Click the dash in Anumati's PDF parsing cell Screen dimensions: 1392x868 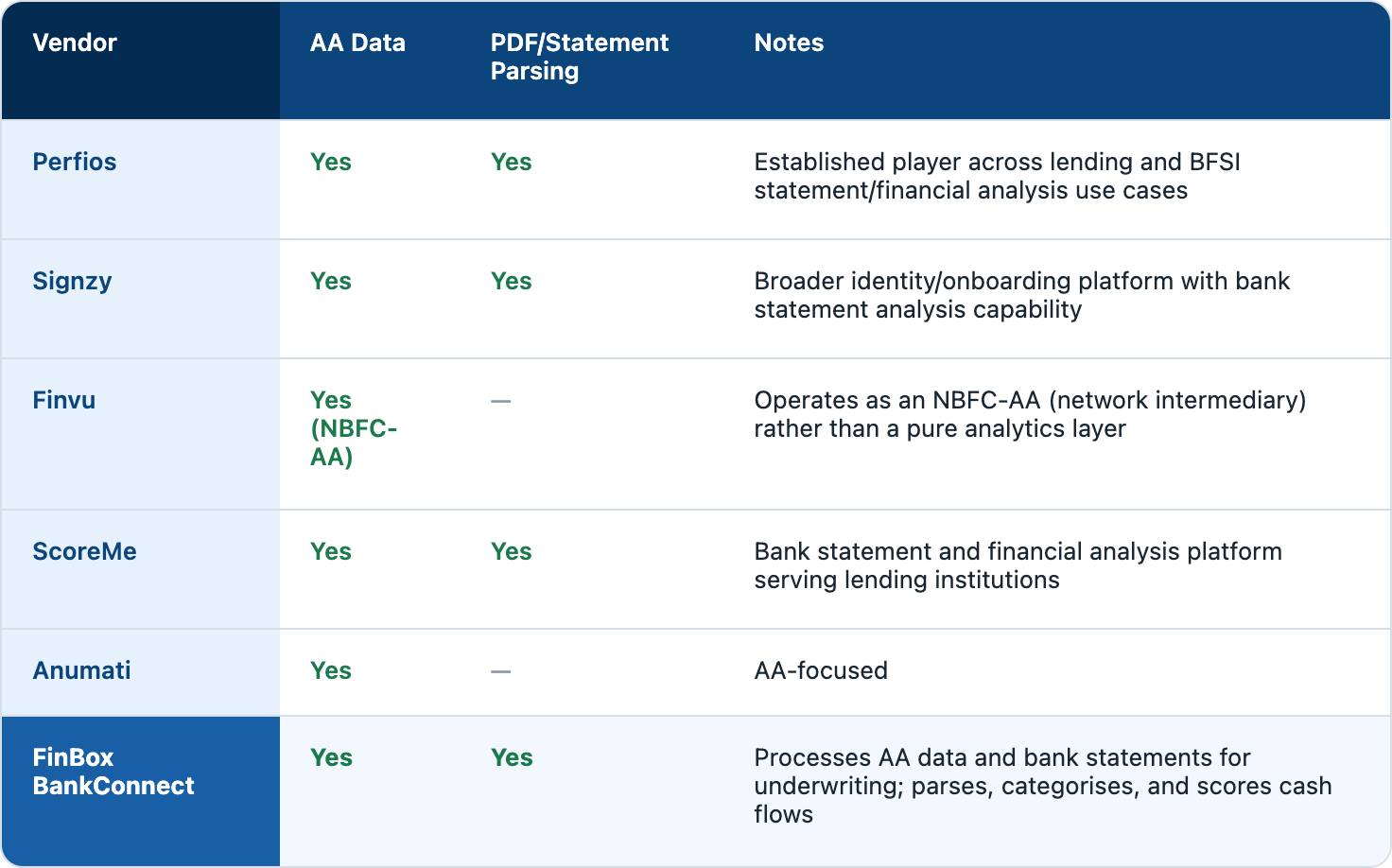point(501,671)
